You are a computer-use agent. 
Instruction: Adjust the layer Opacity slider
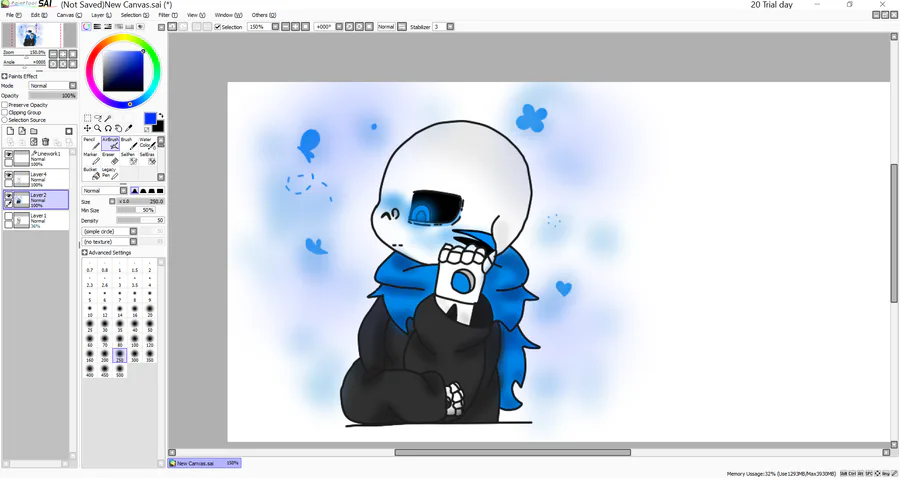(x=52, y=95)
